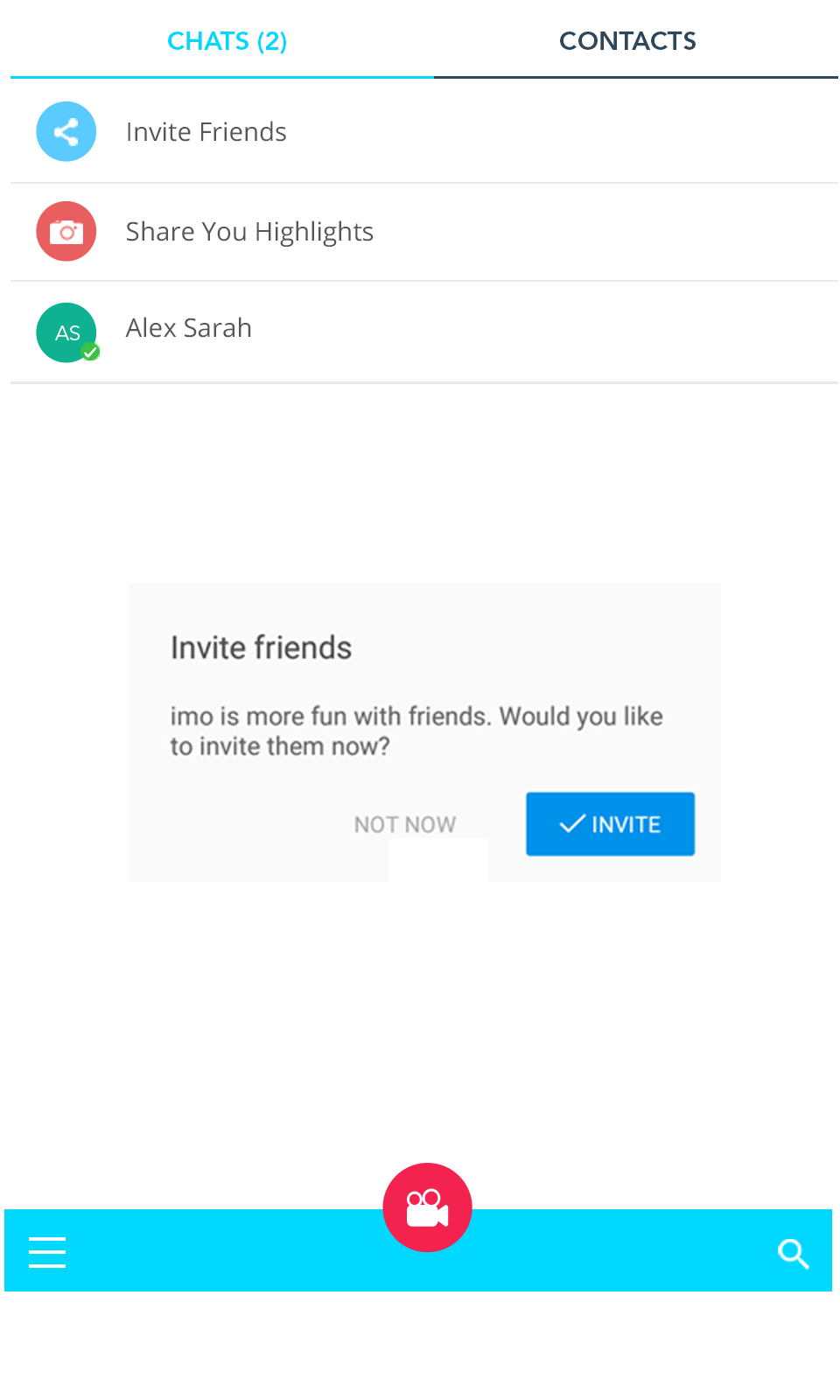Open Share You Highlights entry text
The image size is (840, 1400).
click(x=249, y=232)
